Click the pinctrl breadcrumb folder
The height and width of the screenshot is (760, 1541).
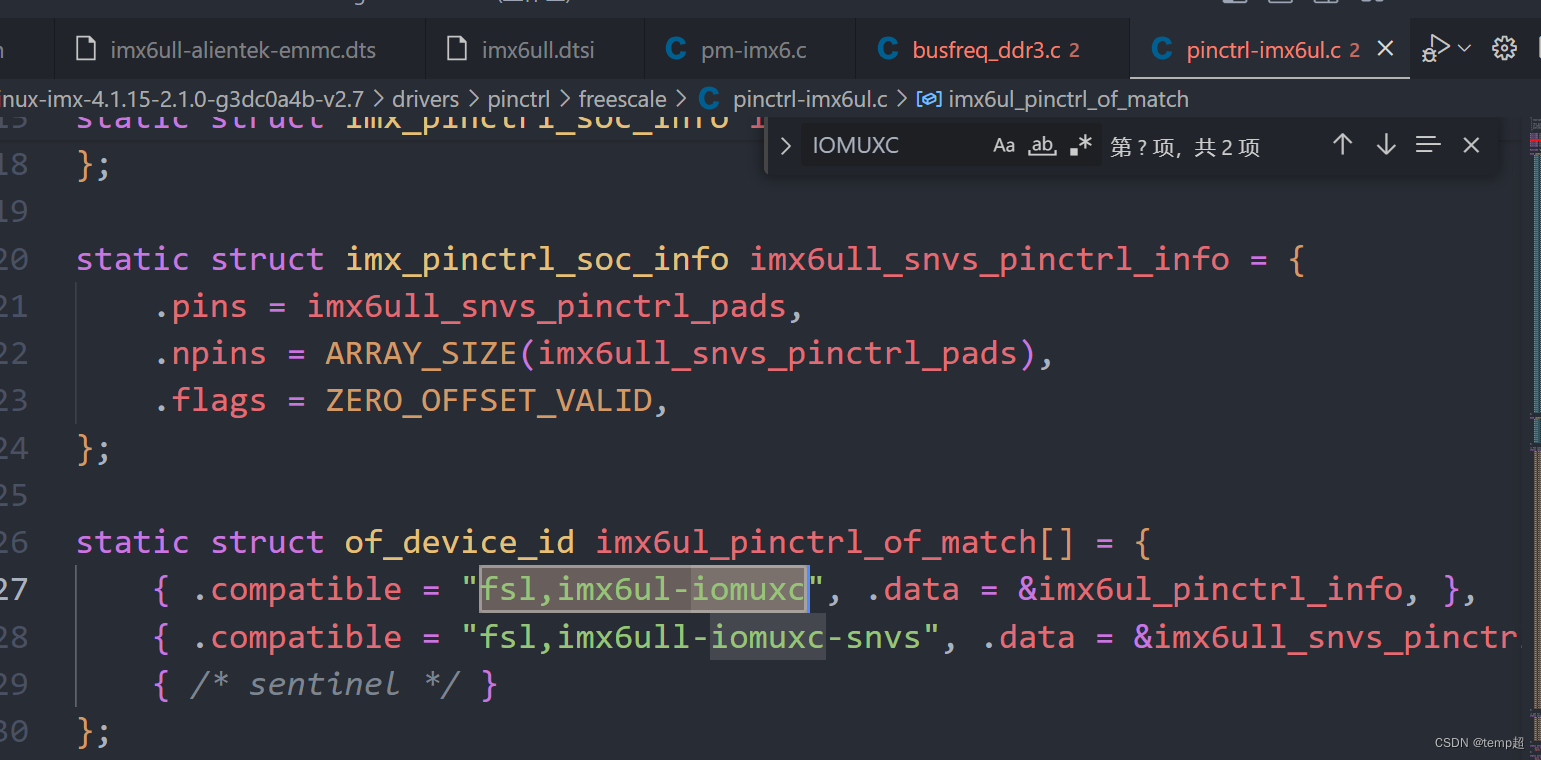click(x=519, y=99)
